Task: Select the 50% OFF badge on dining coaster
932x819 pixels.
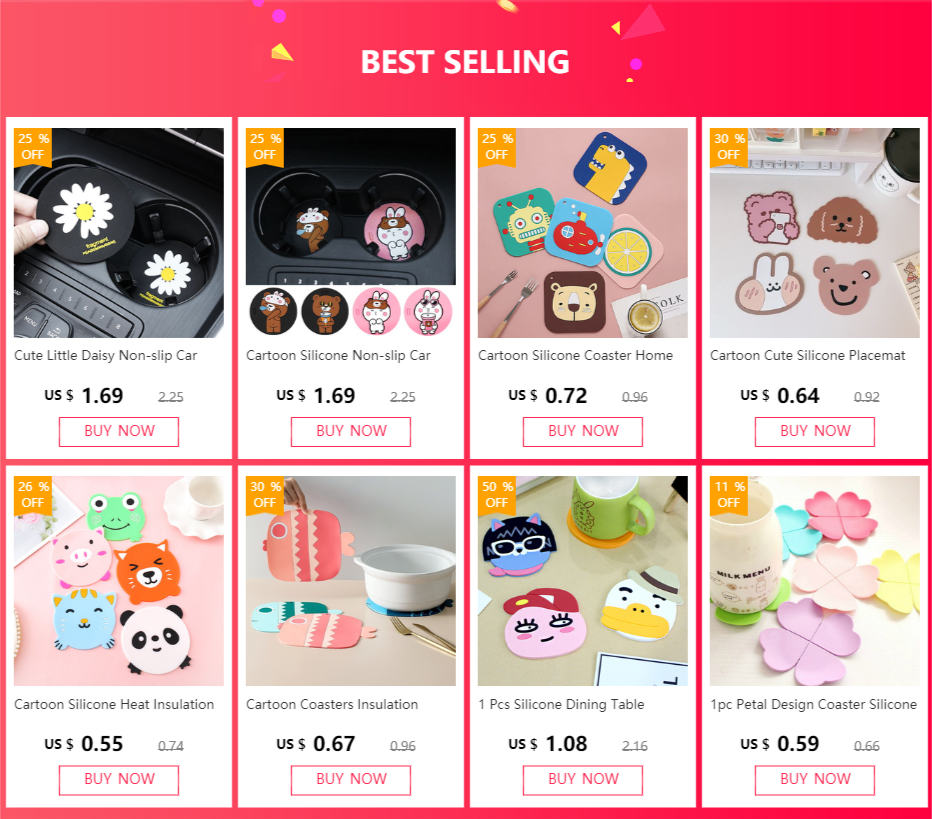Action: coord(497,496)
